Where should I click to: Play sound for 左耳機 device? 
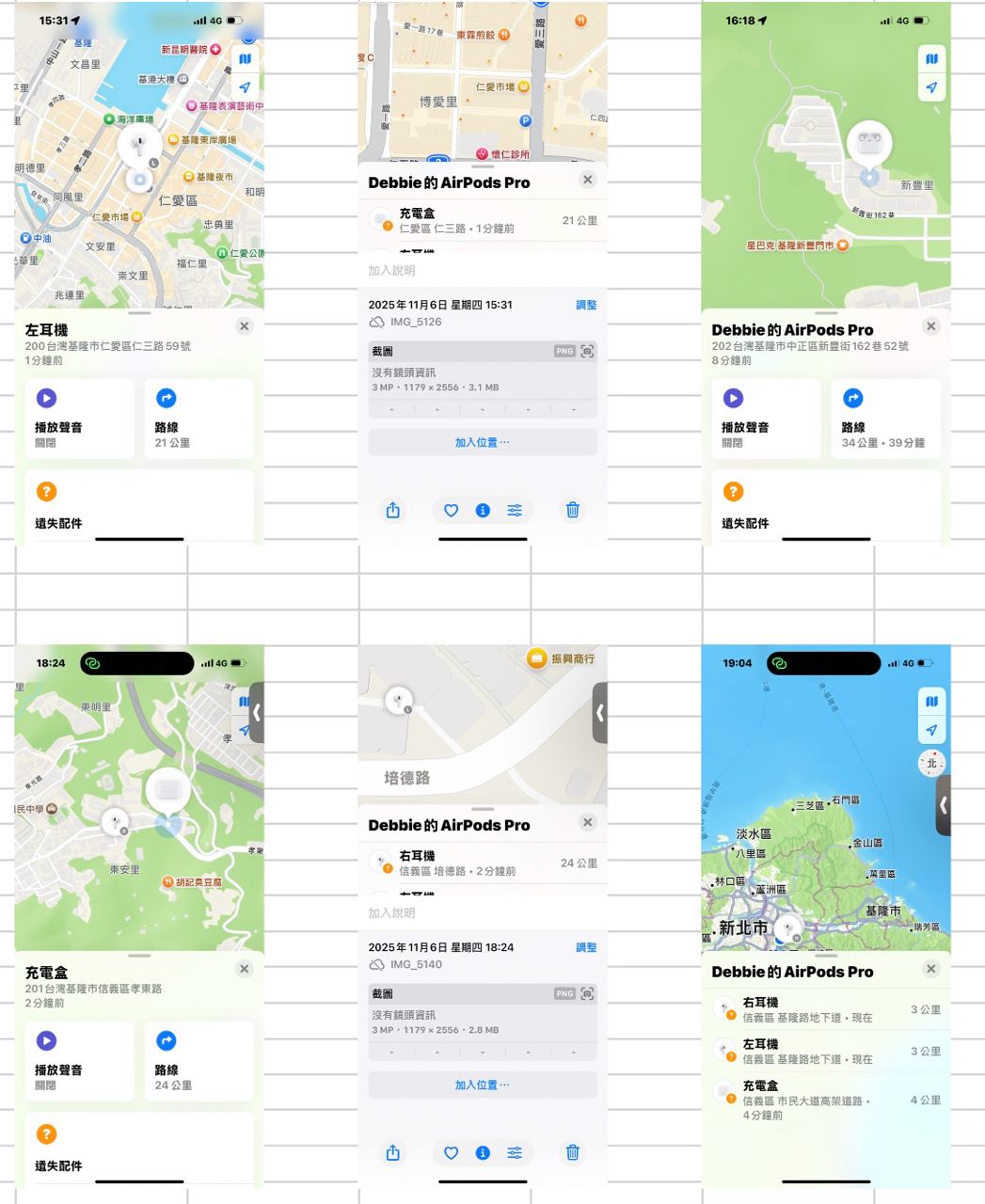pyautogui.click(x=74, y=419)
